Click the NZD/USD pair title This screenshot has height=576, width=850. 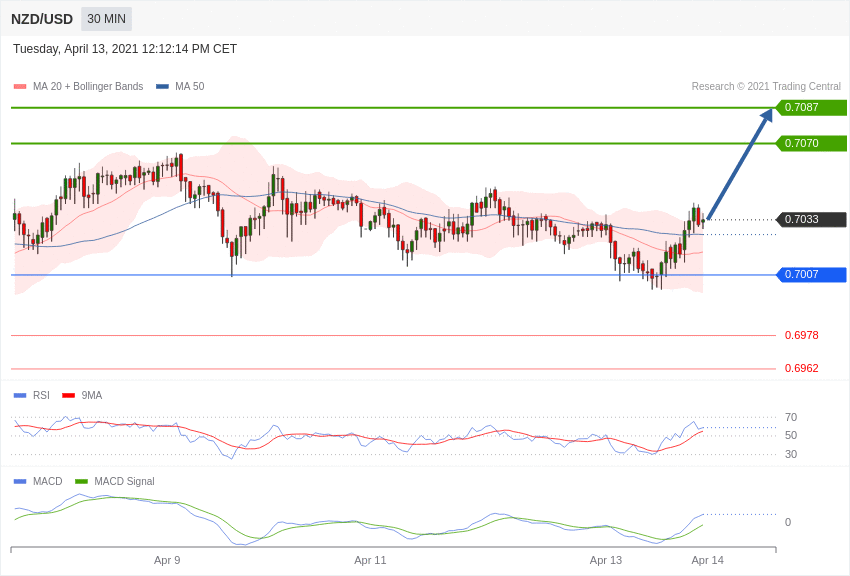tap(42, 19)
